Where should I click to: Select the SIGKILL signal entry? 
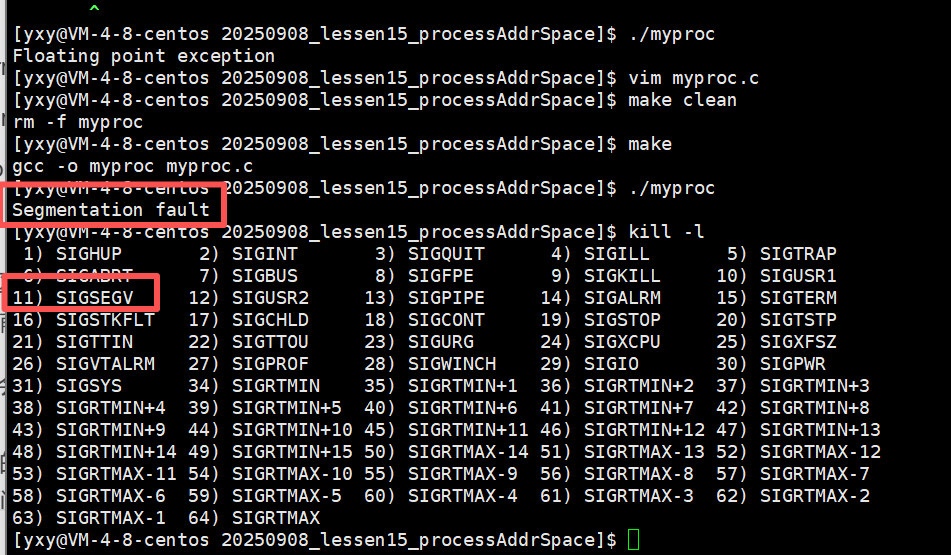pyautogui.click(x=605, y=276)
